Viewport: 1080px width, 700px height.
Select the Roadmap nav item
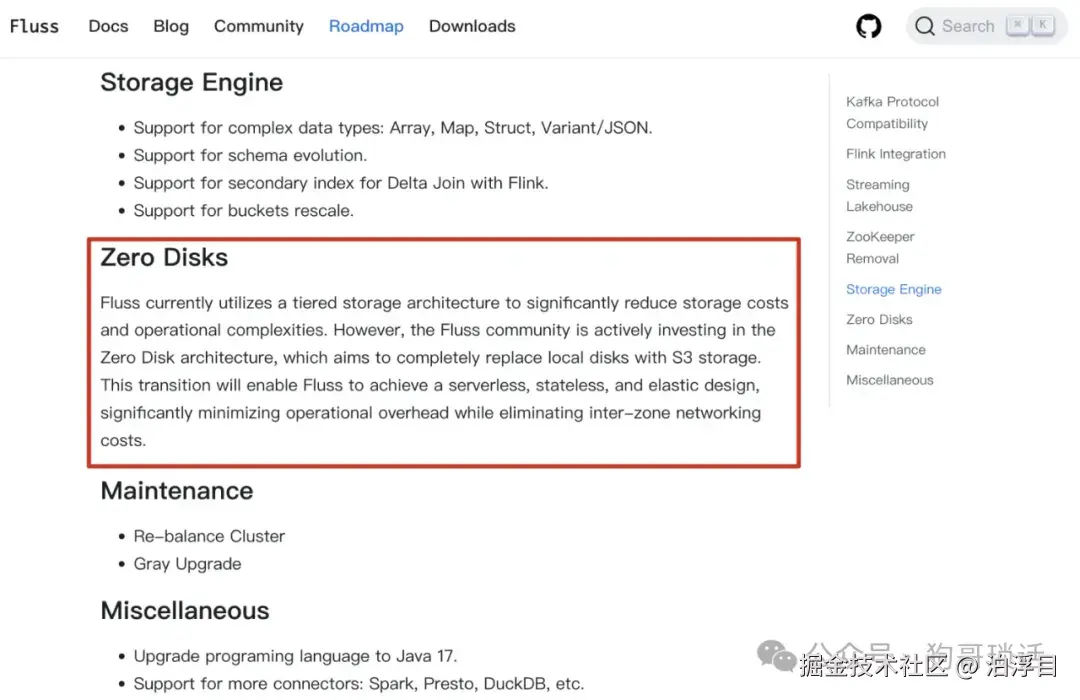coord(366,26)
